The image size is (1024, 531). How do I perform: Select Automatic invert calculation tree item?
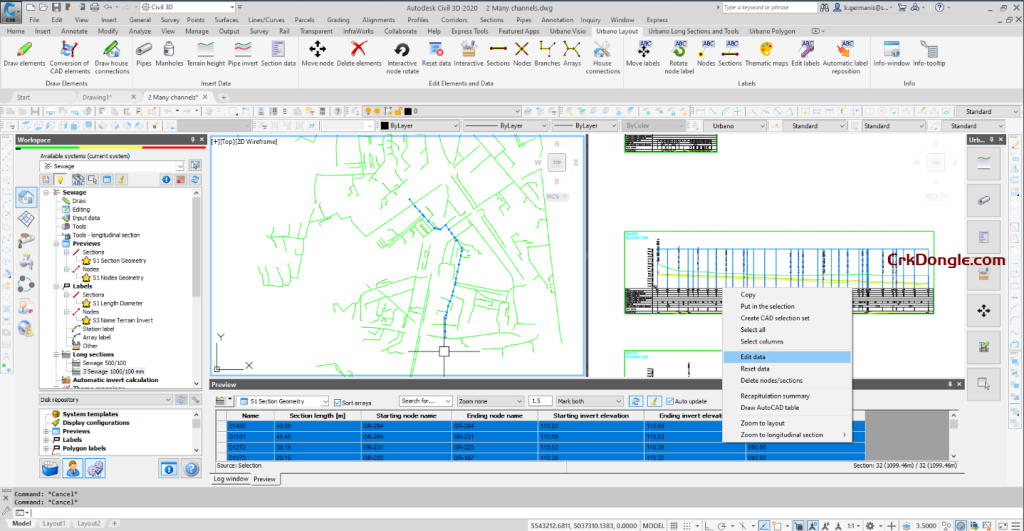point(115,380)
